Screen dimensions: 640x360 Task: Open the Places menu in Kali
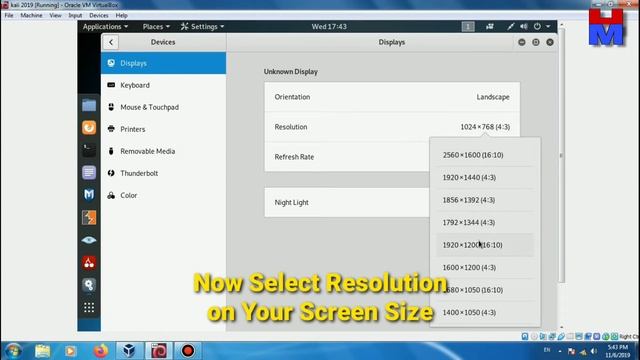click(x=156, y=27)
